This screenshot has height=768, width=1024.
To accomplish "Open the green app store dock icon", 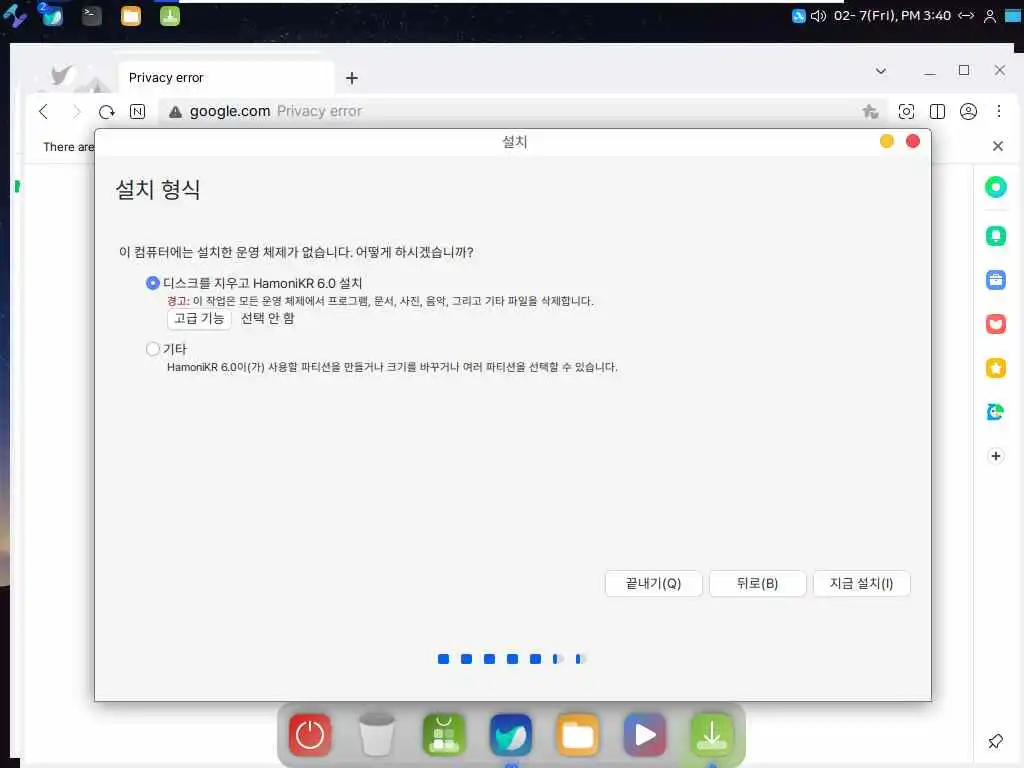I will pyautogui.click(x=444, y=735).
